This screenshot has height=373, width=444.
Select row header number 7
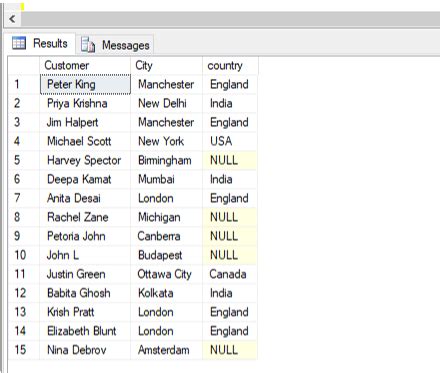pos(24,198)
